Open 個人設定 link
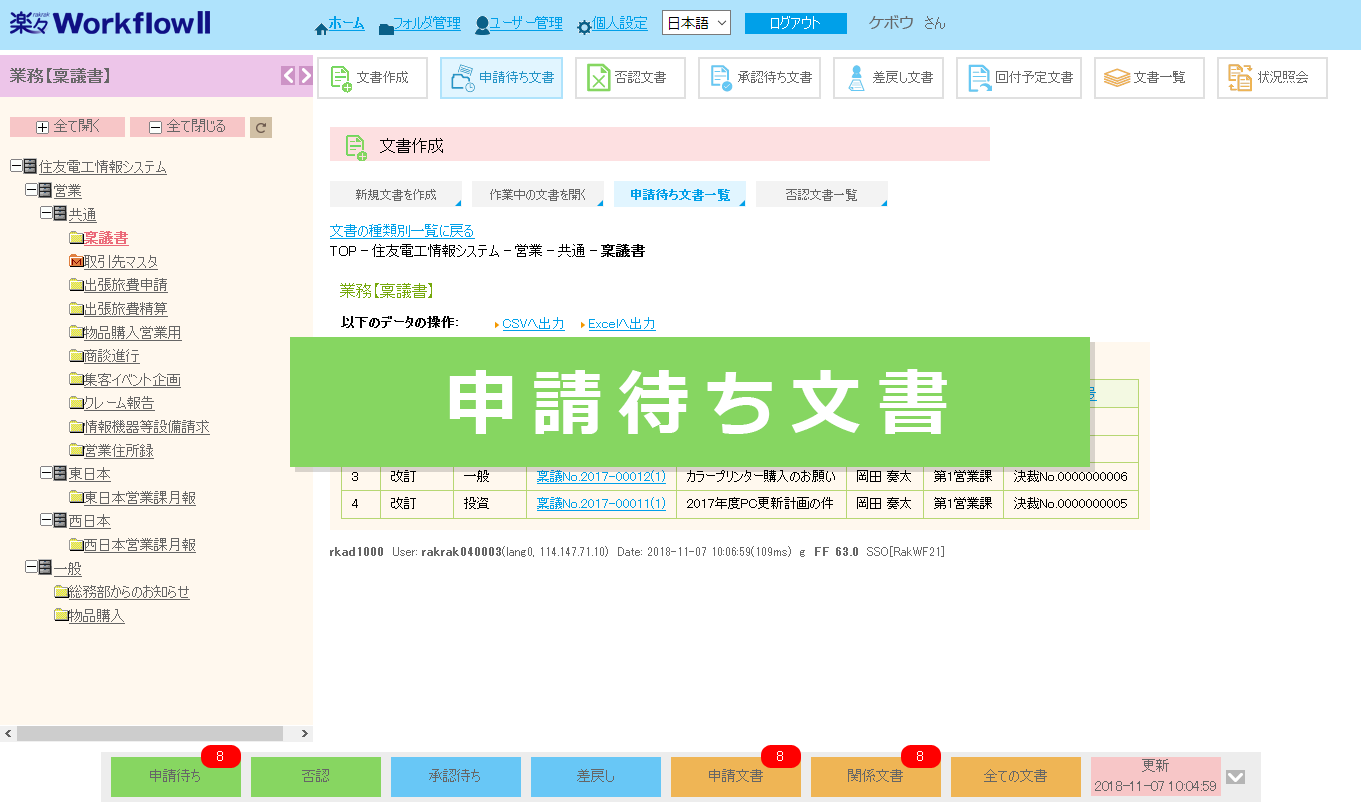1361x802 pixels. (620, 23)
